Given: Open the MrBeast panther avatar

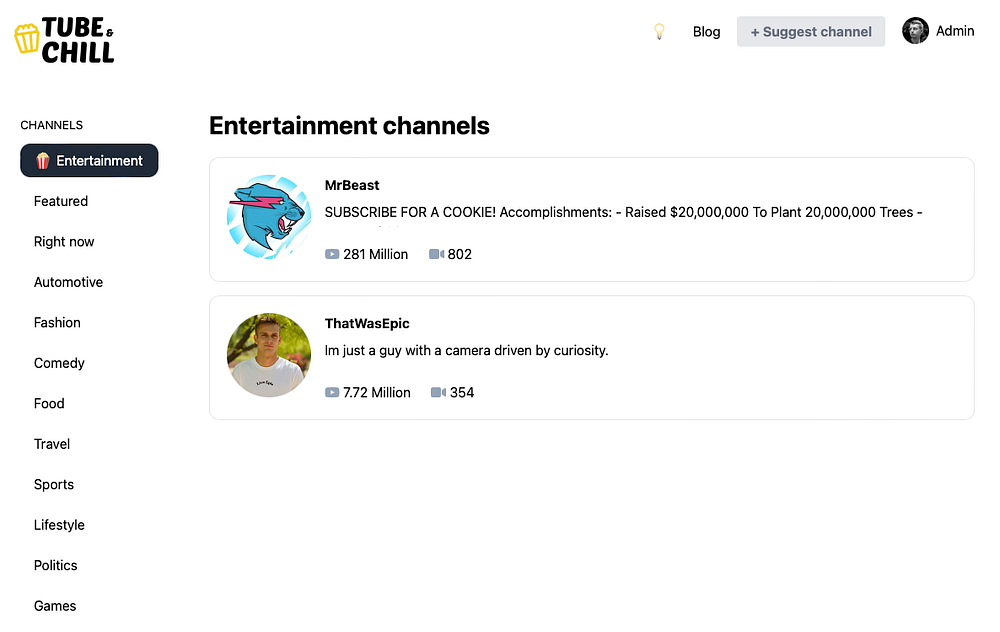Looking at the screenshot, I should (269, 217).
